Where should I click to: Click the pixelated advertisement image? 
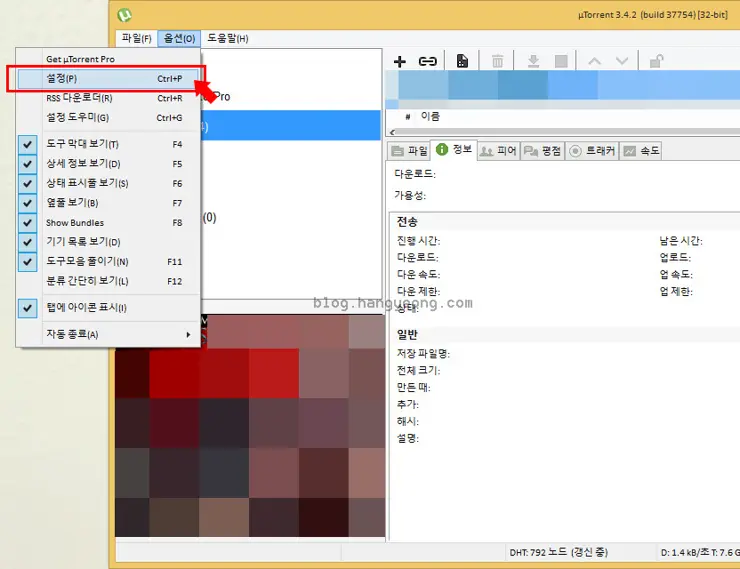click(250, 426)
